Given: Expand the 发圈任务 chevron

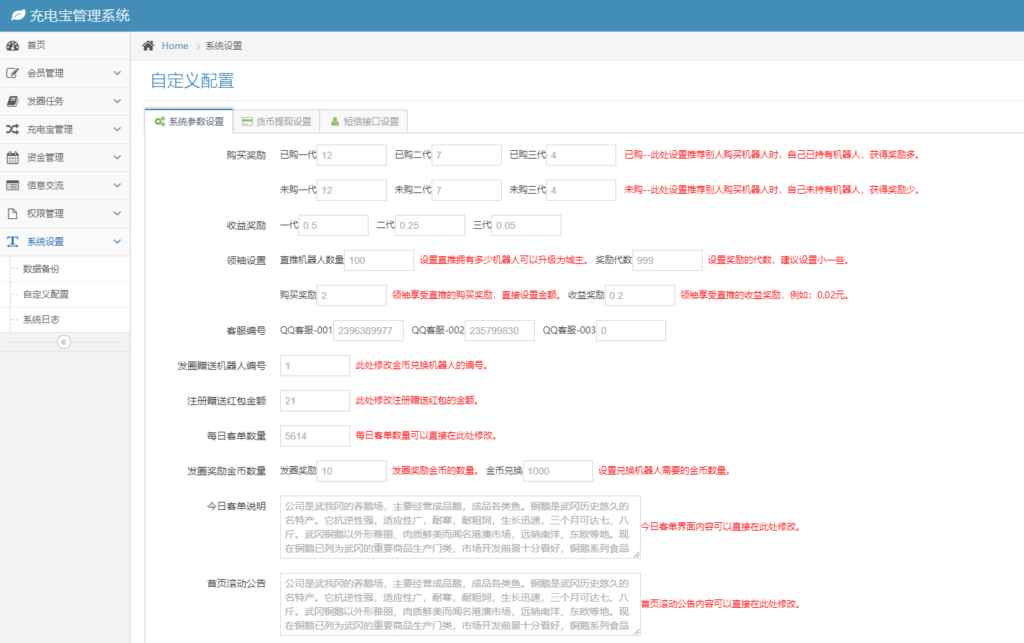Looking at the screenshot, I should click(117, 101).
